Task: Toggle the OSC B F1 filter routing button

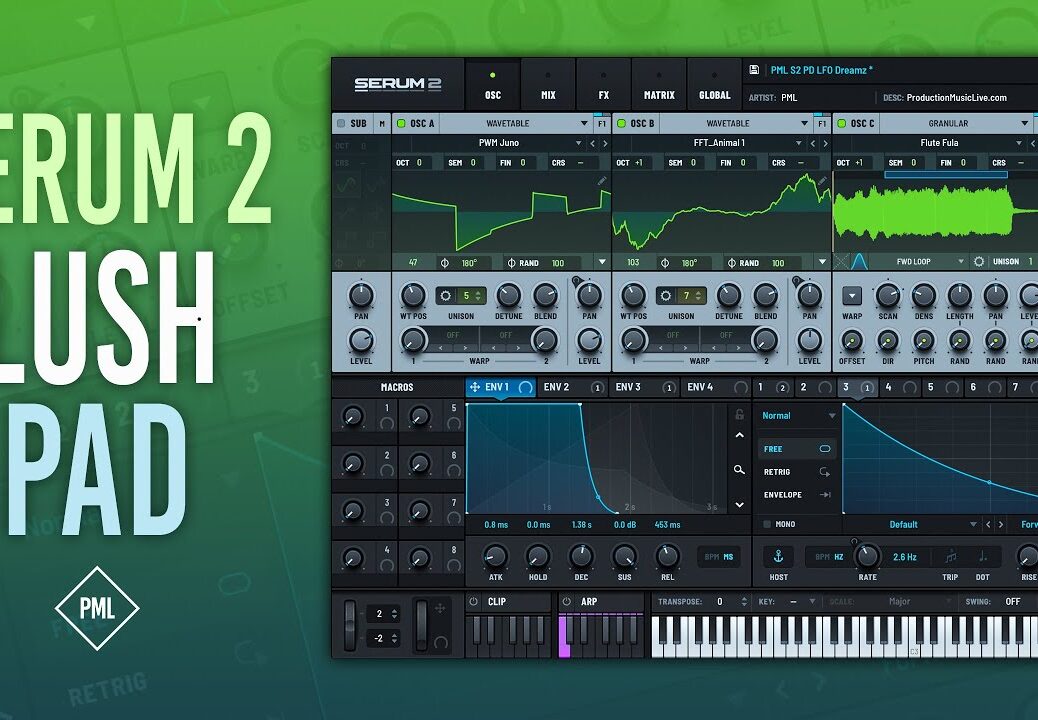Action: pyautogui.click(x=822, y=123)
